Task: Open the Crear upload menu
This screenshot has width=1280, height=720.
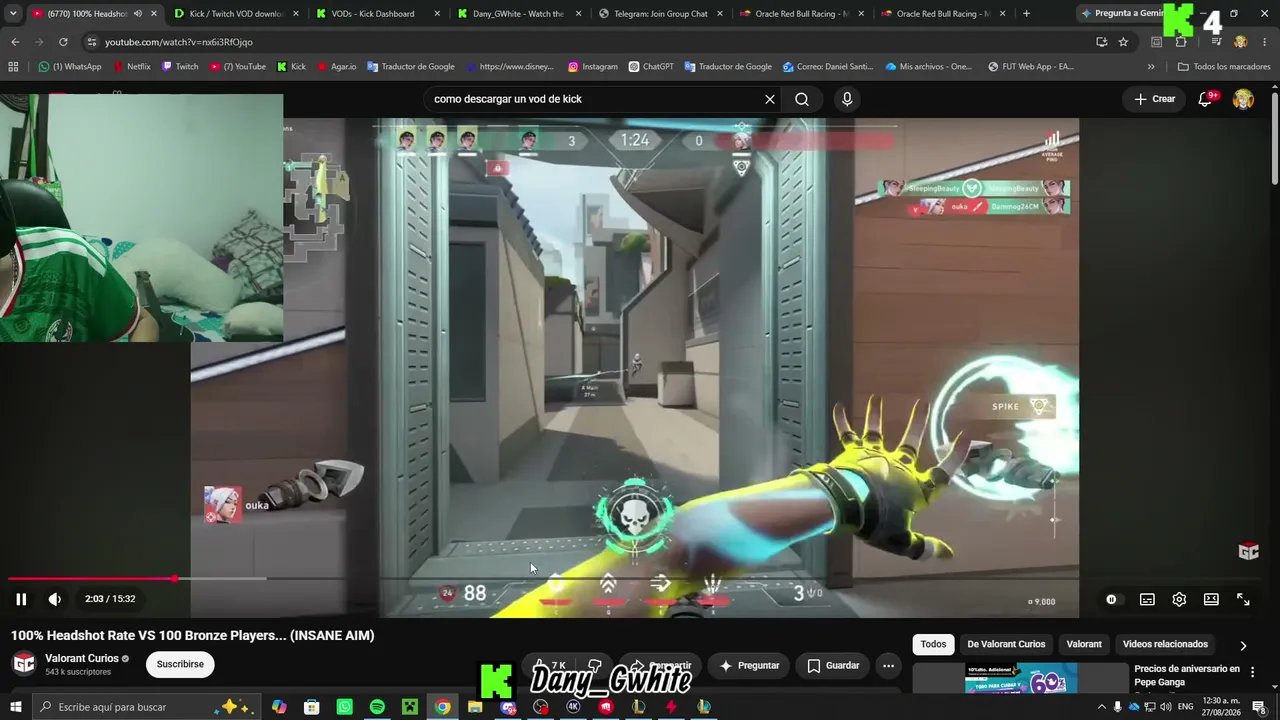Action: tap(1155, 99)
